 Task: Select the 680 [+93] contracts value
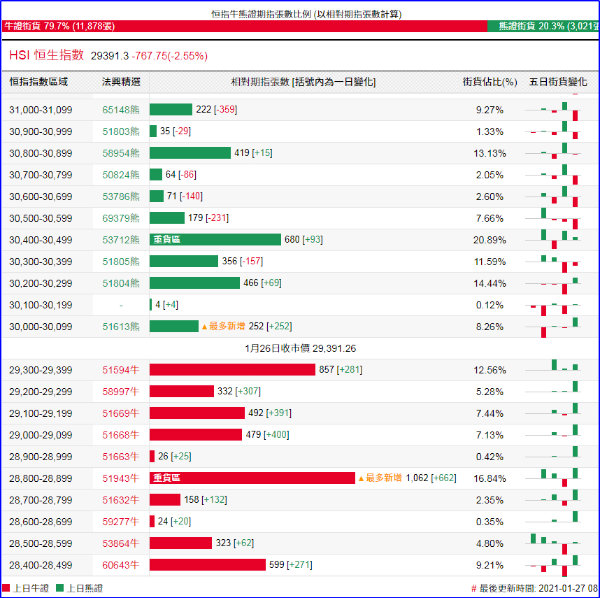303,240
